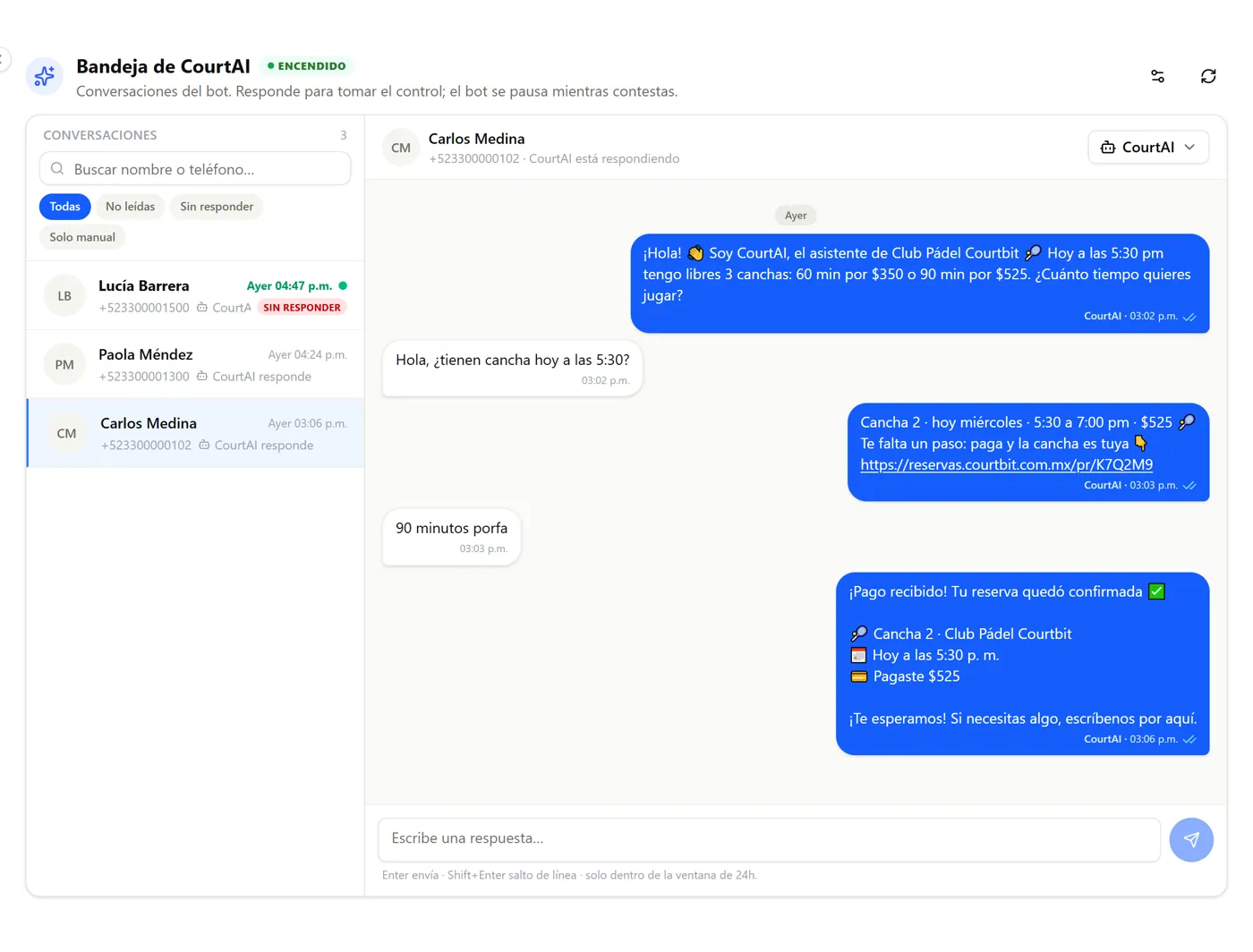Click the CM avatar in chat header
The width and height of the screenshot is (1253, 952).
[x=401, y=149]
